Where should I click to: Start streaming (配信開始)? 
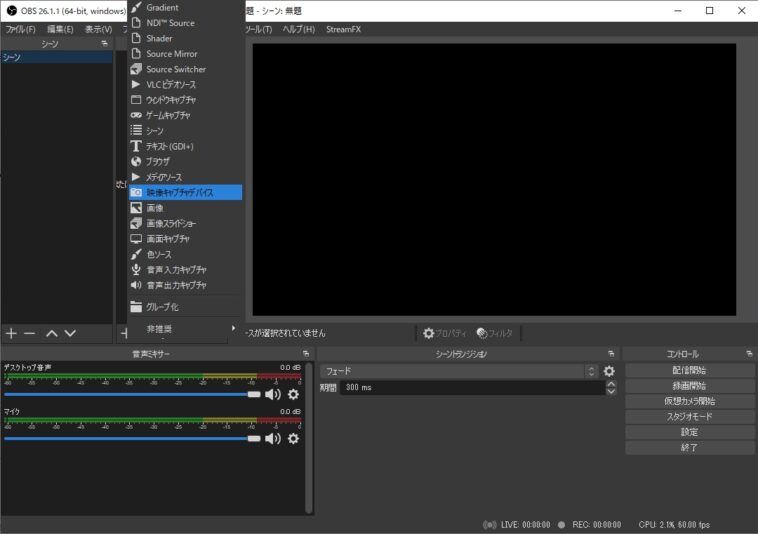689,370
